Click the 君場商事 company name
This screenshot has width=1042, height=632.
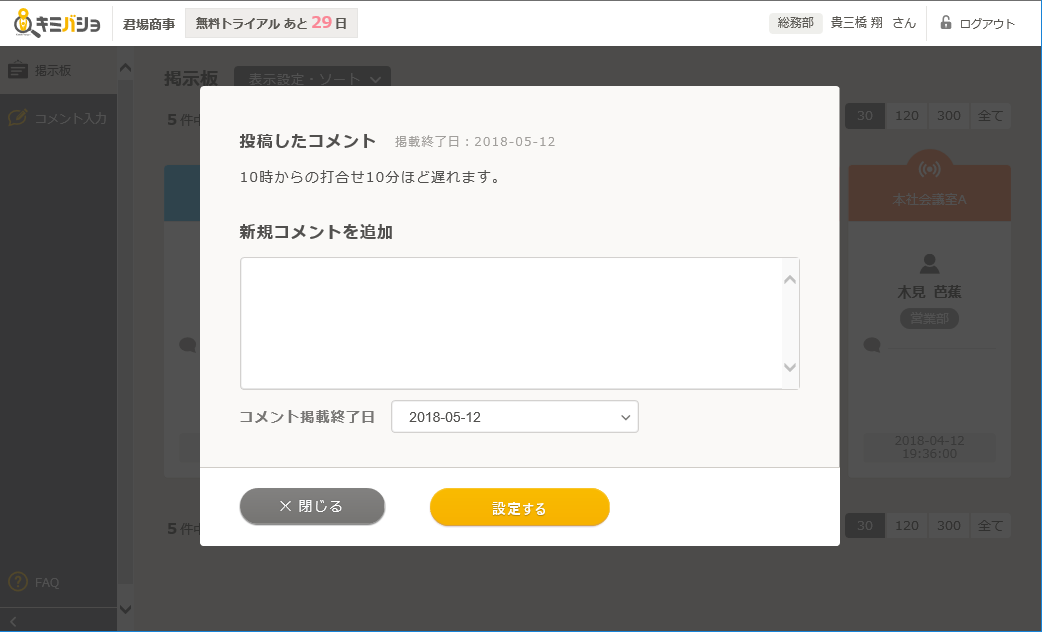tap(149, 24)
